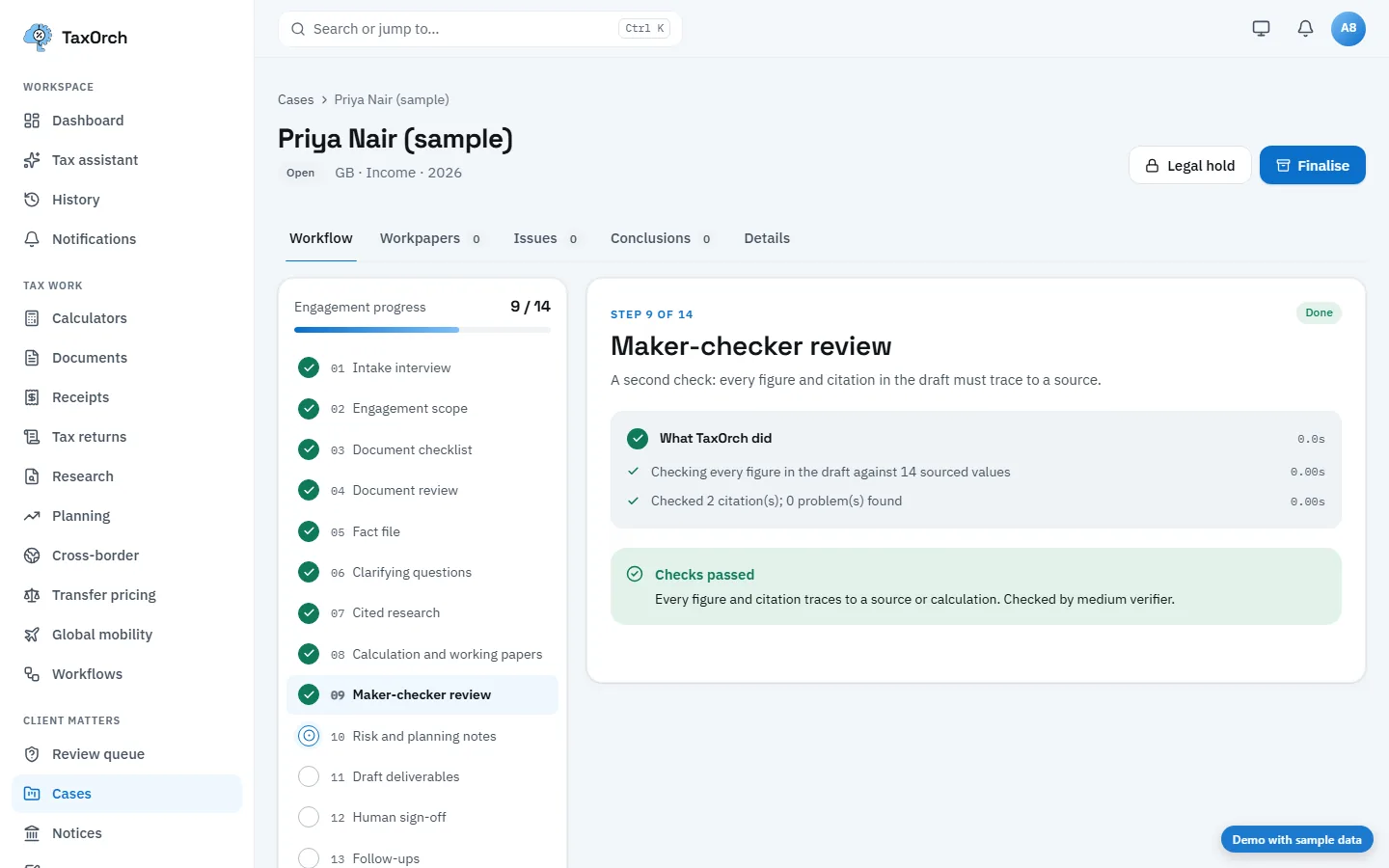1389x868 pixels.
Task: Click the bell notifications icon in header
Action: click(x=1305, y=28)
